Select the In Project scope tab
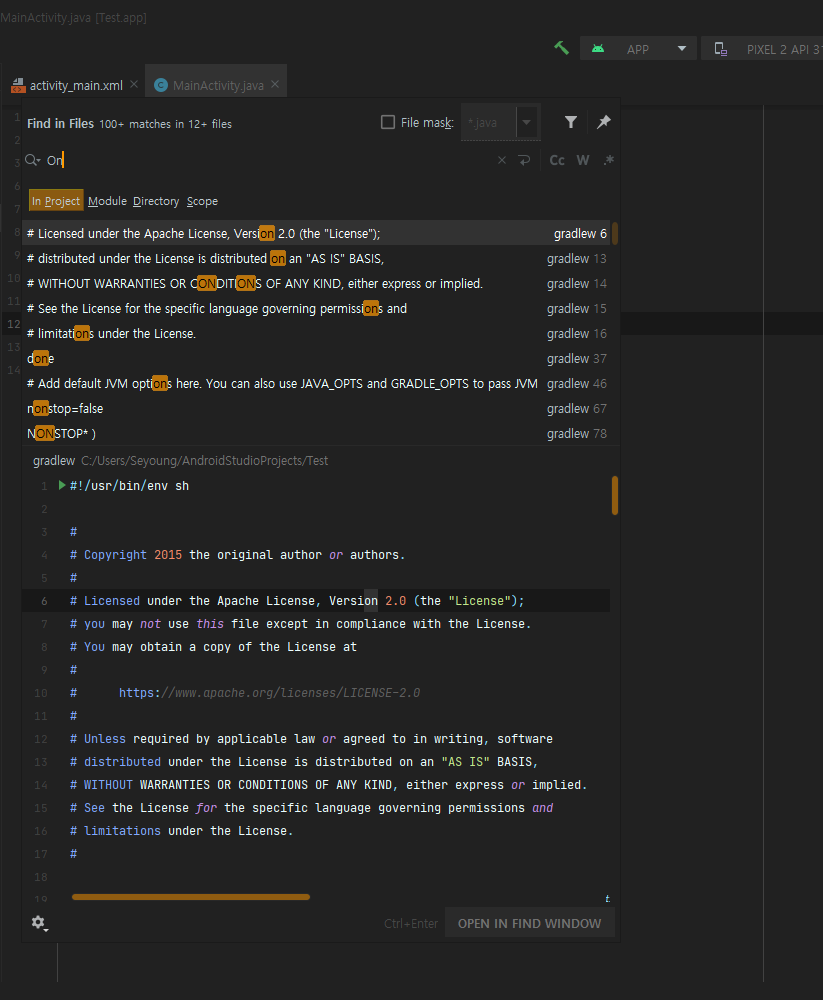Image resolution: width=823 pixels, height=1000 pixels. click(x=56, y=201)
